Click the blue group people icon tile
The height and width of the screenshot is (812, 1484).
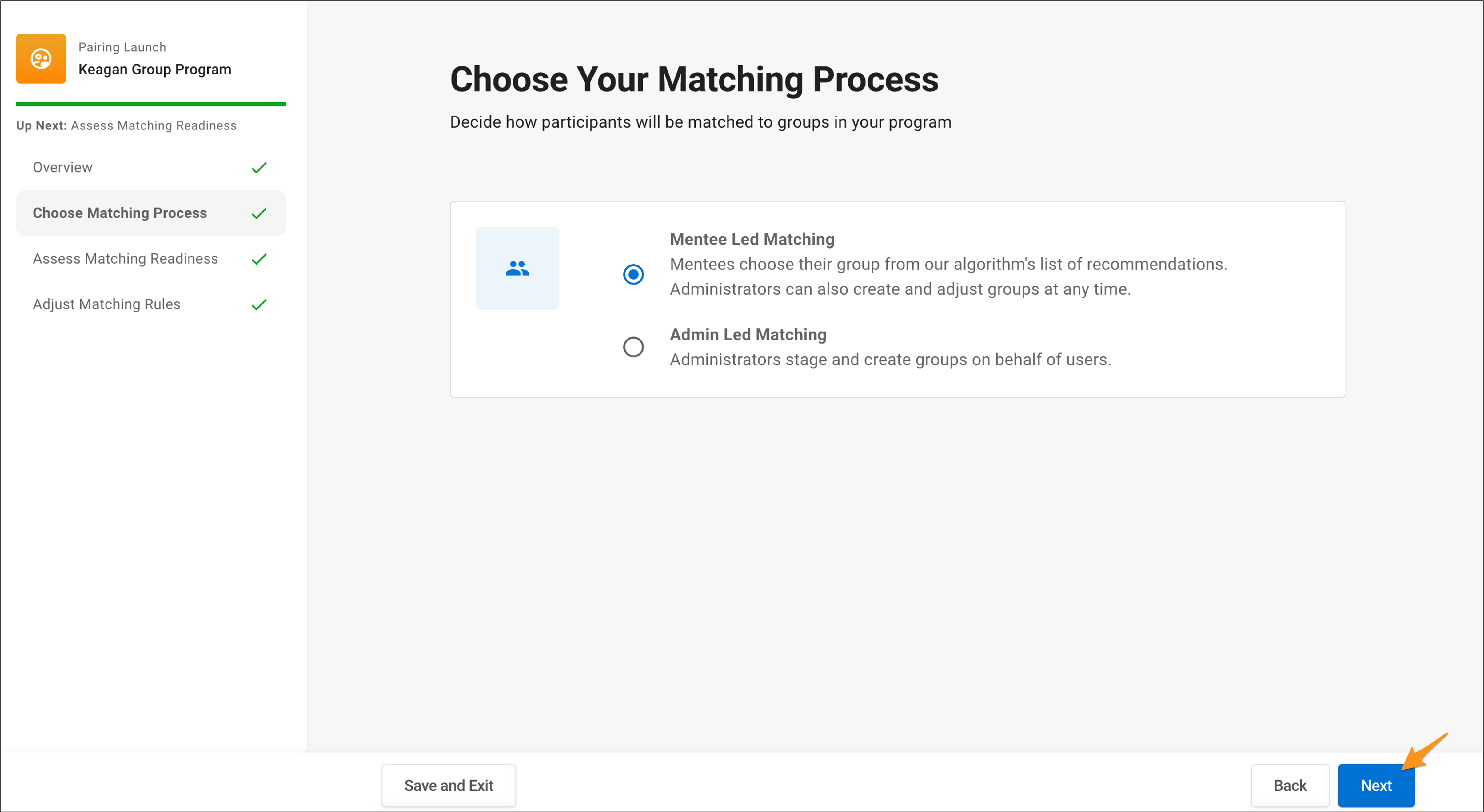click(x=517, y=269)
